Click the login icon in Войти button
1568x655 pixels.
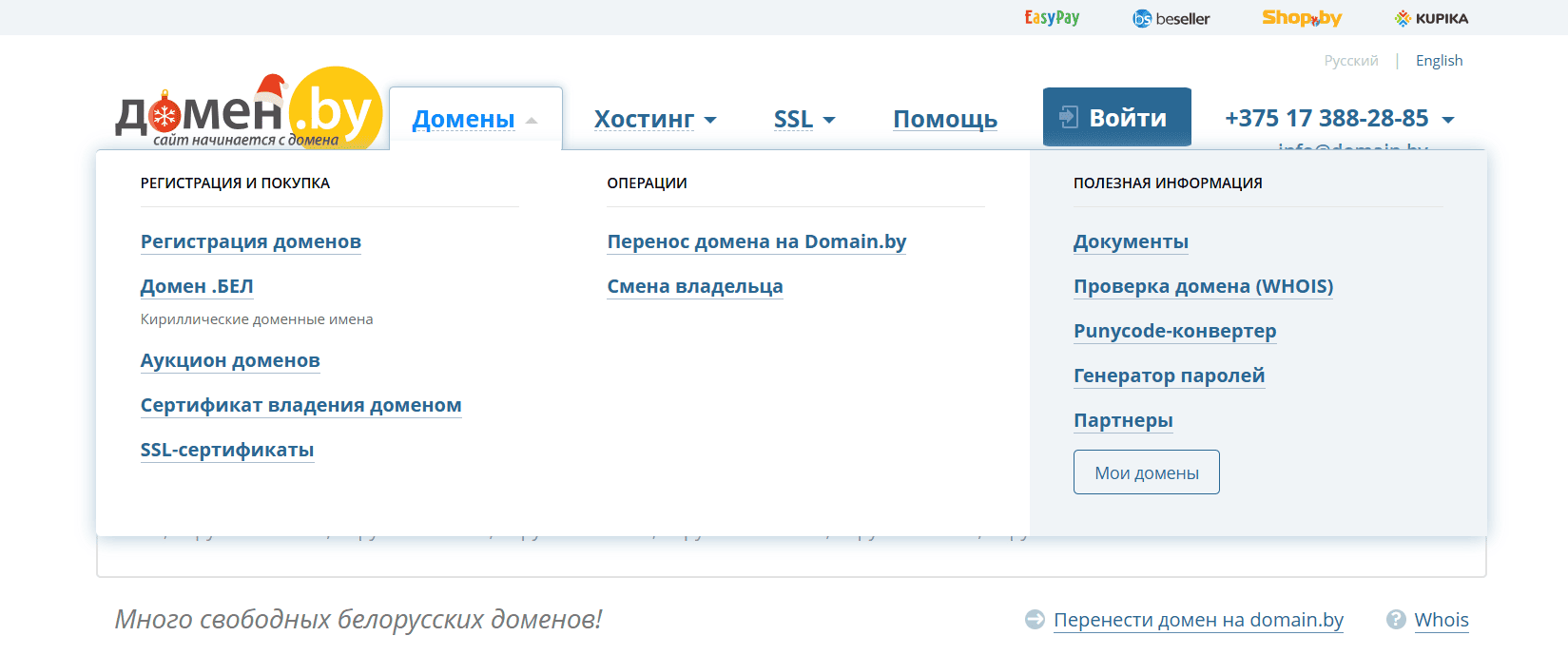point(1069,117)
